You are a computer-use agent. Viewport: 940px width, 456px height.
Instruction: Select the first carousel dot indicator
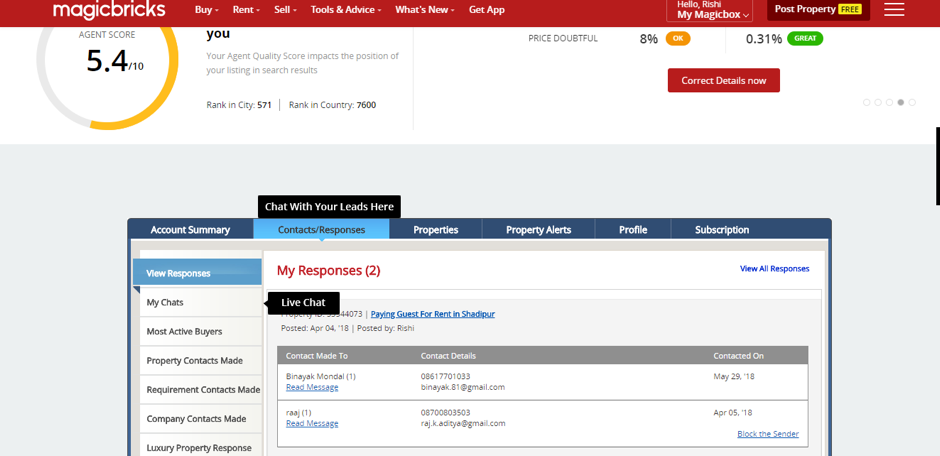point(867,102)
